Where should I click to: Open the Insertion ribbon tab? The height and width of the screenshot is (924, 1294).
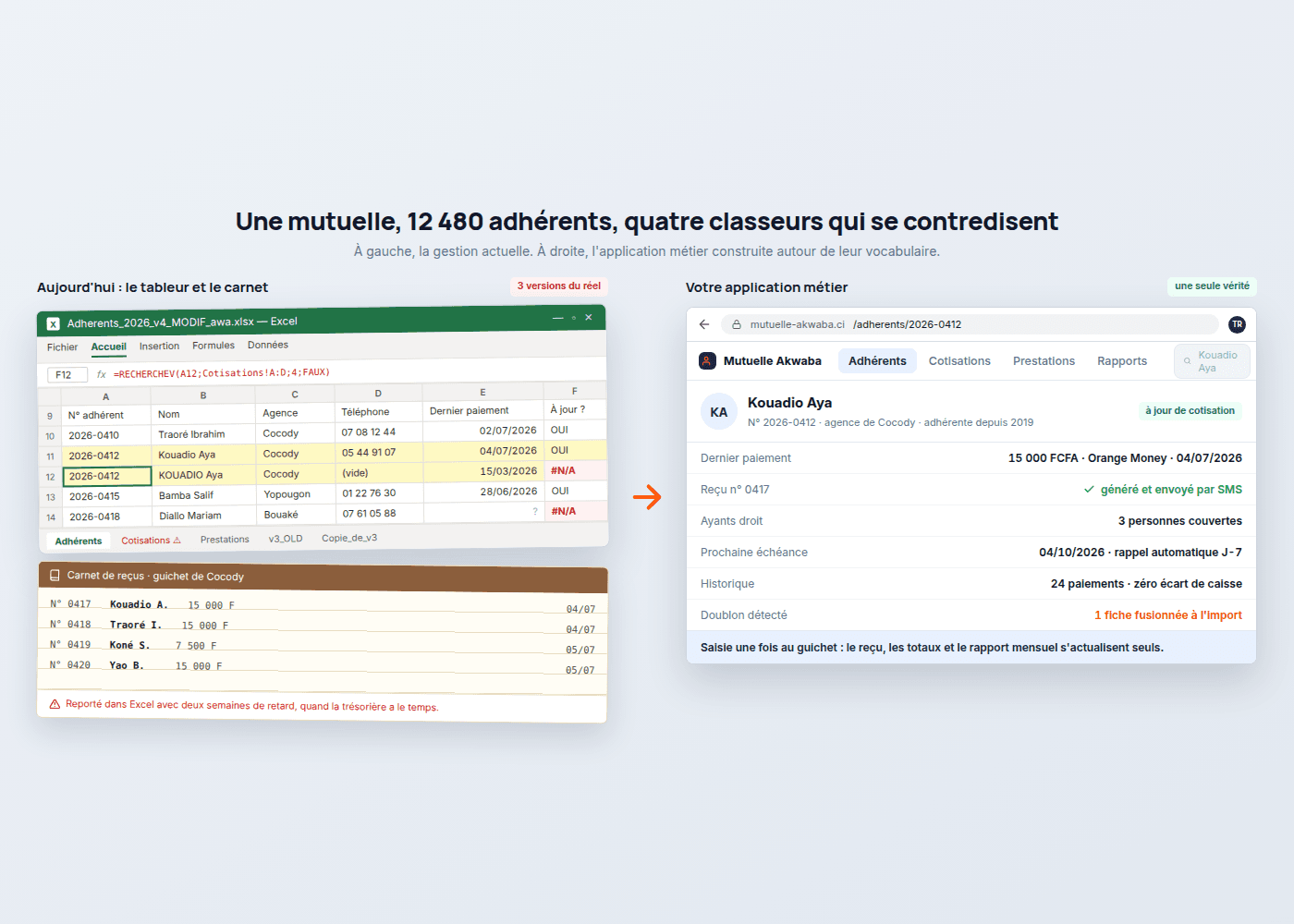[x=160, y=346]
